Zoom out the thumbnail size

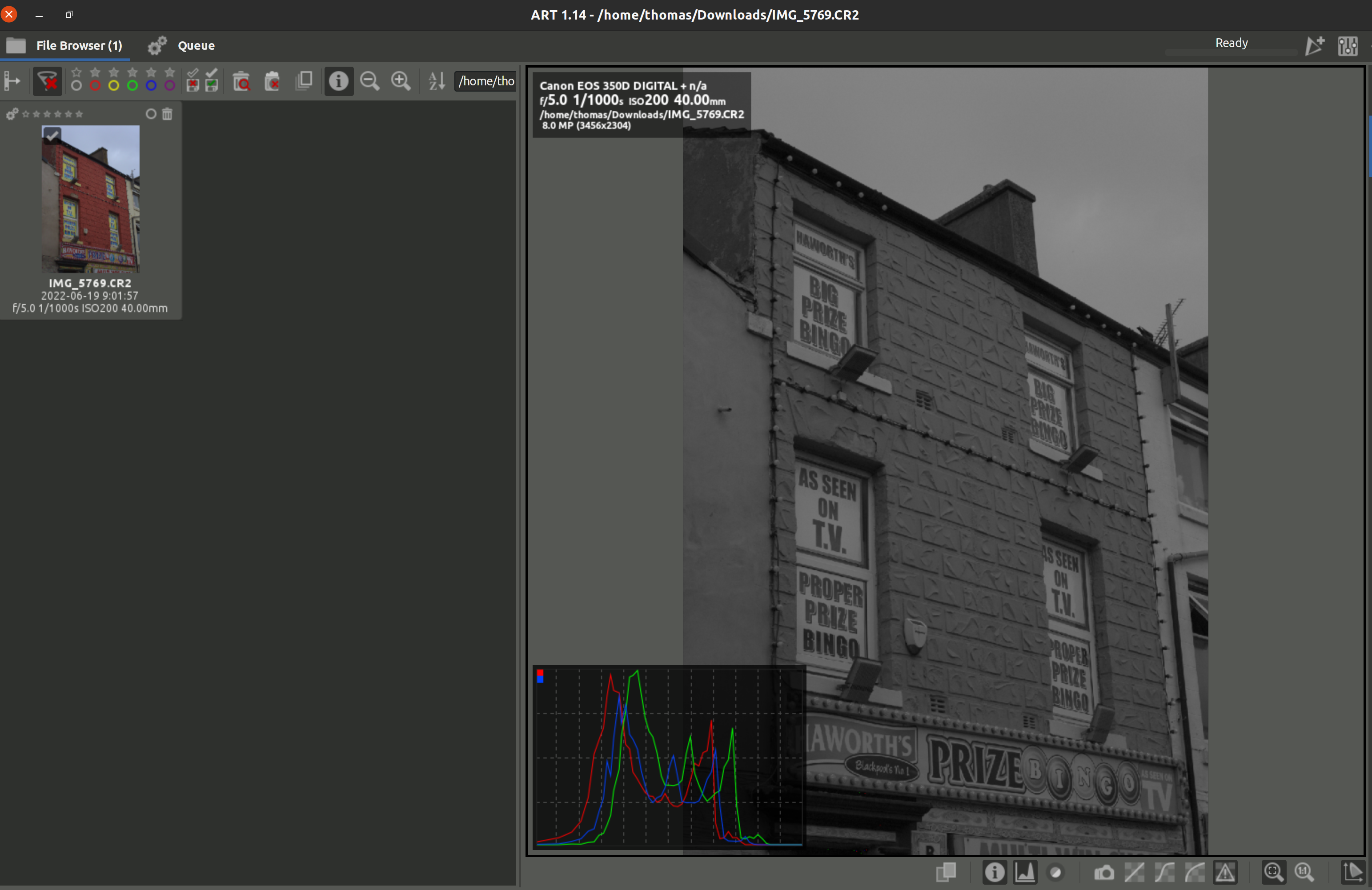pyautogui.click(x=369, y=81)
